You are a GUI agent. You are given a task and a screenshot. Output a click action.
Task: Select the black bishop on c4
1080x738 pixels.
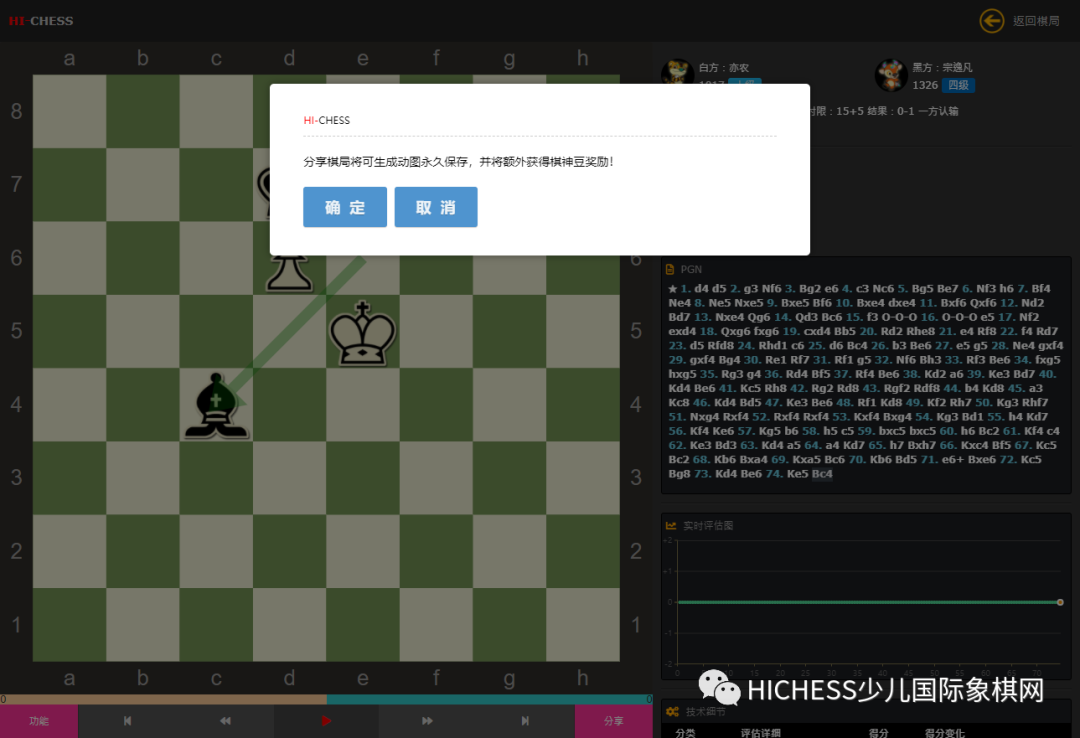coord(216,406)
